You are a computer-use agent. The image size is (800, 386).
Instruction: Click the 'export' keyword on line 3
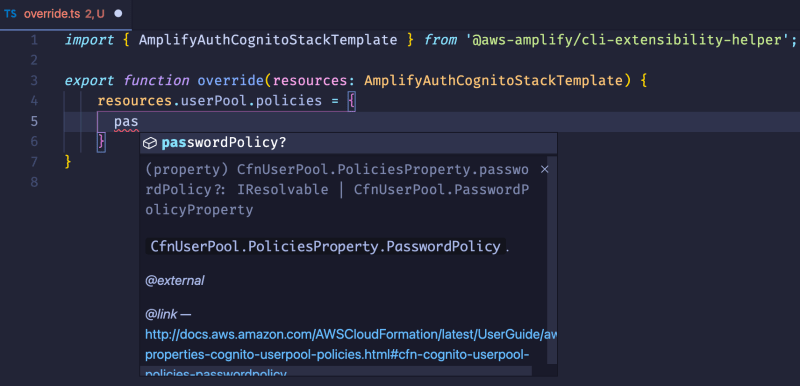[x=89, y=81]
